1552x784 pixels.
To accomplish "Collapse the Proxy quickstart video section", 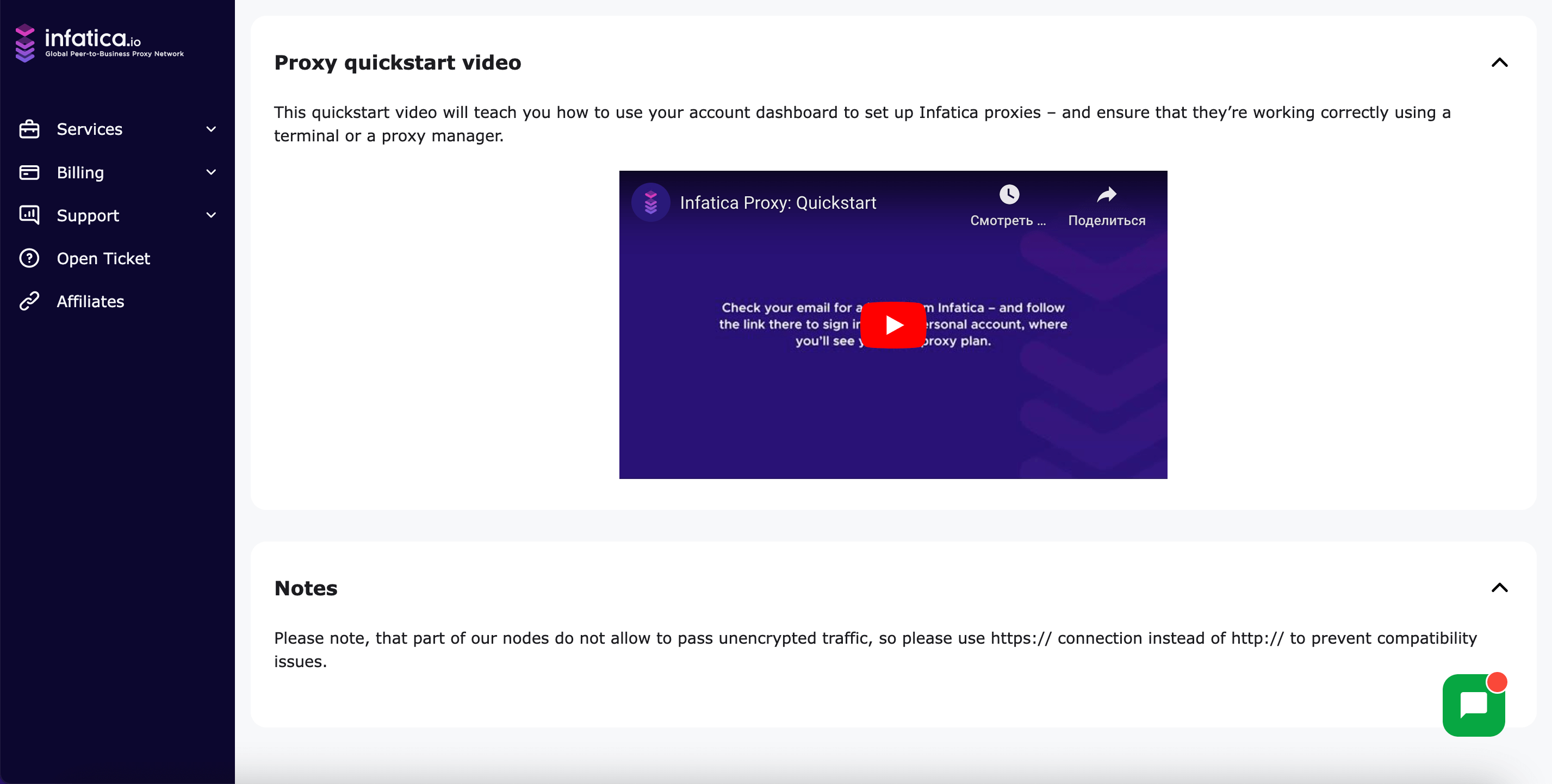I will (1499, 62).
